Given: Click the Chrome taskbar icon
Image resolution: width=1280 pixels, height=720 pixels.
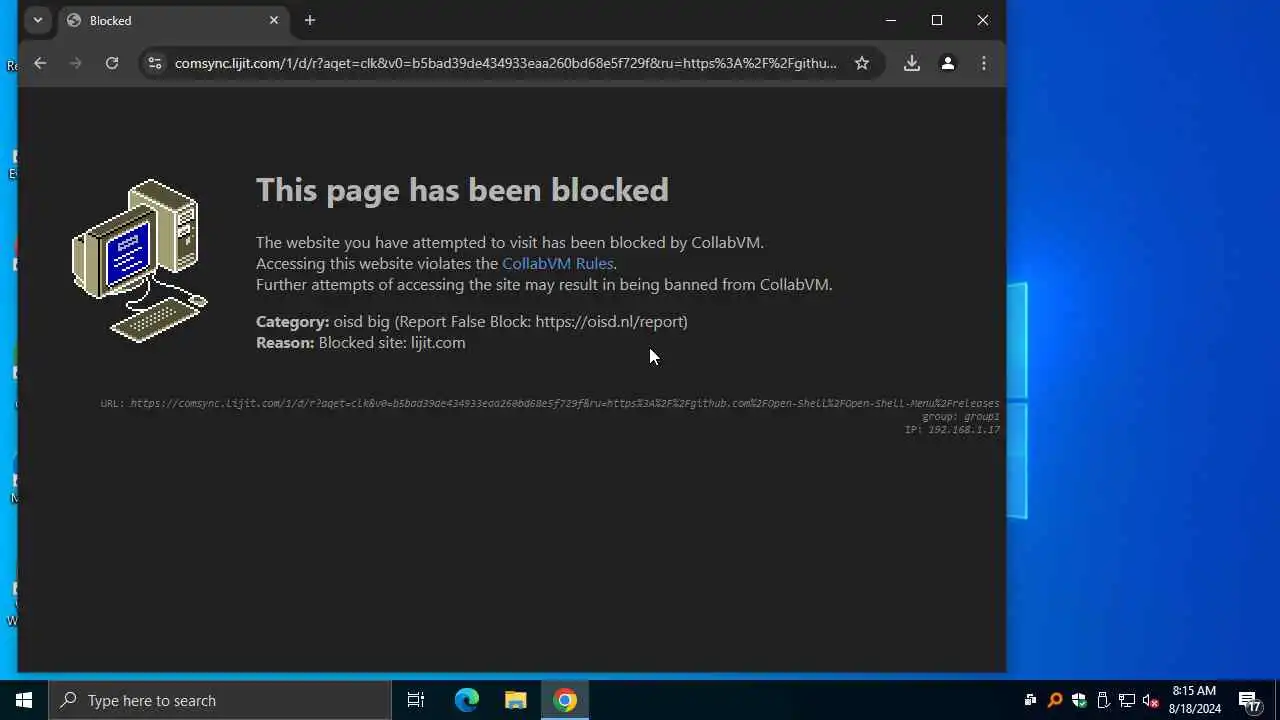Looking at the screenshot, I should [x=565, y=700].
